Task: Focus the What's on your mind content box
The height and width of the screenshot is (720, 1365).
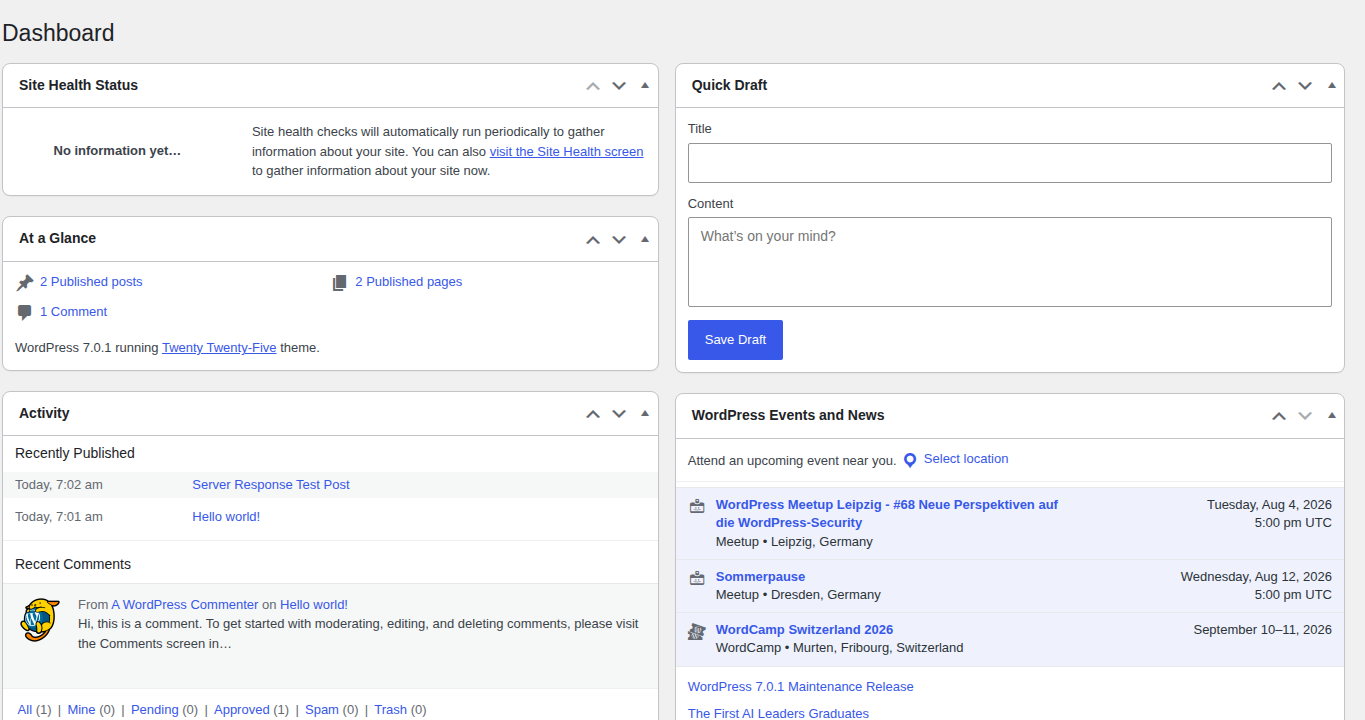Action: point(1010,262)
